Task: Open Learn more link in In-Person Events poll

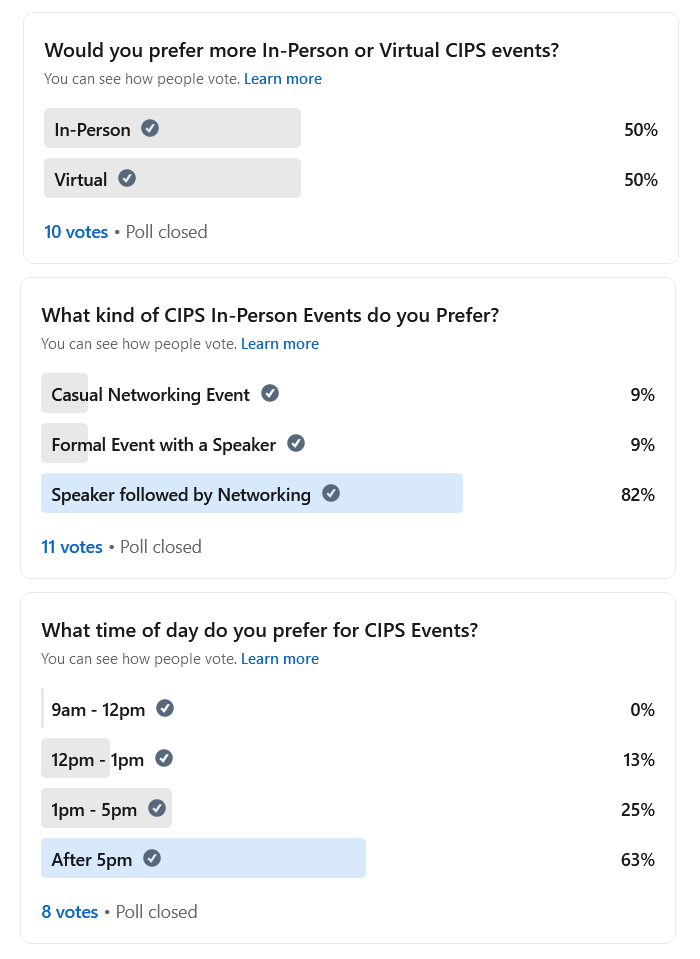Action: click(280, 344)
